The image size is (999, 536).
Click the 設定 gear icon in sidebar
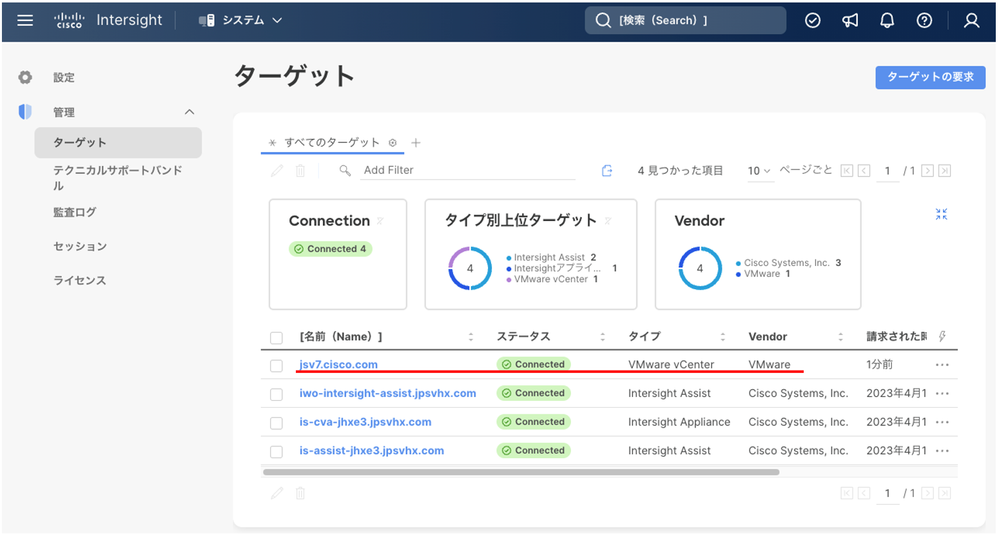[x=25, y=77]
